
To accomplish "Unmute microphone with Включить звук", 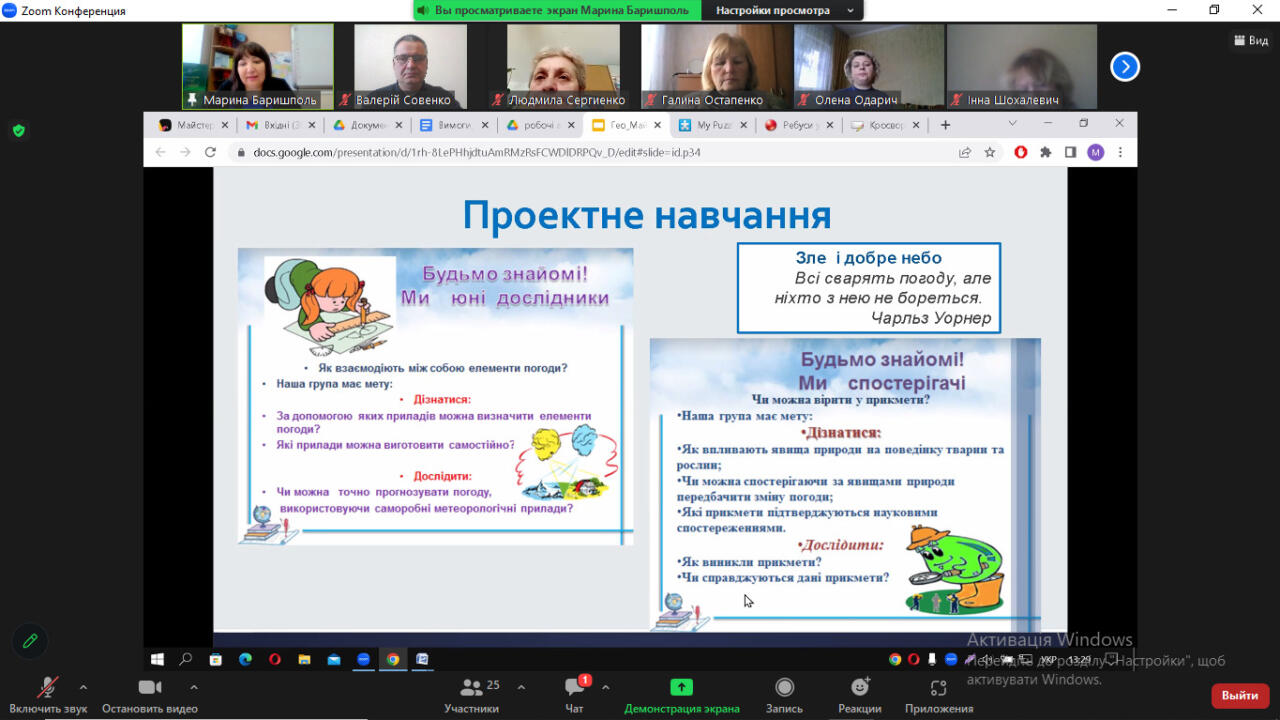I will 48,695.
